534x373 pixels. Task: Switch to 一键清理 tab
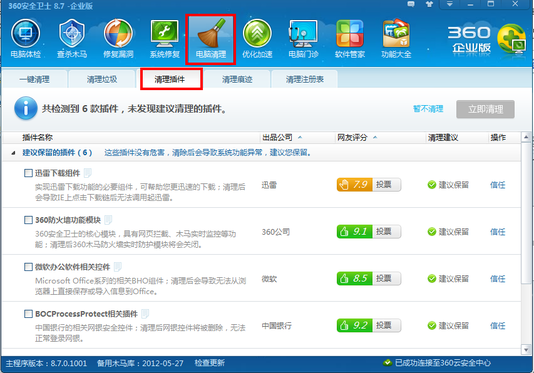pyautogui.click(x=34, y=79)
